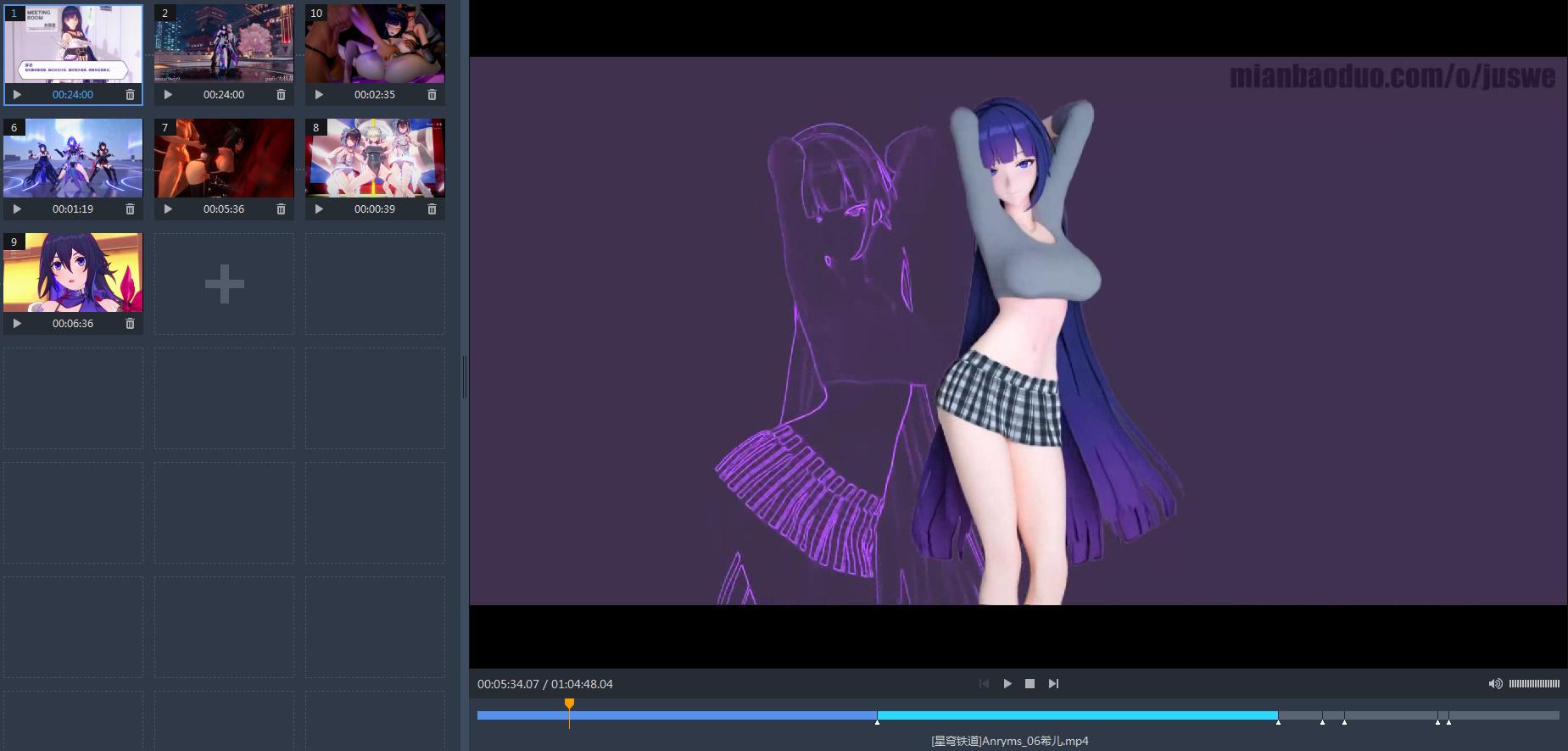1568x751 pixels.
Task: Click the video preview frame
Action: click(x=1018, y=331)
